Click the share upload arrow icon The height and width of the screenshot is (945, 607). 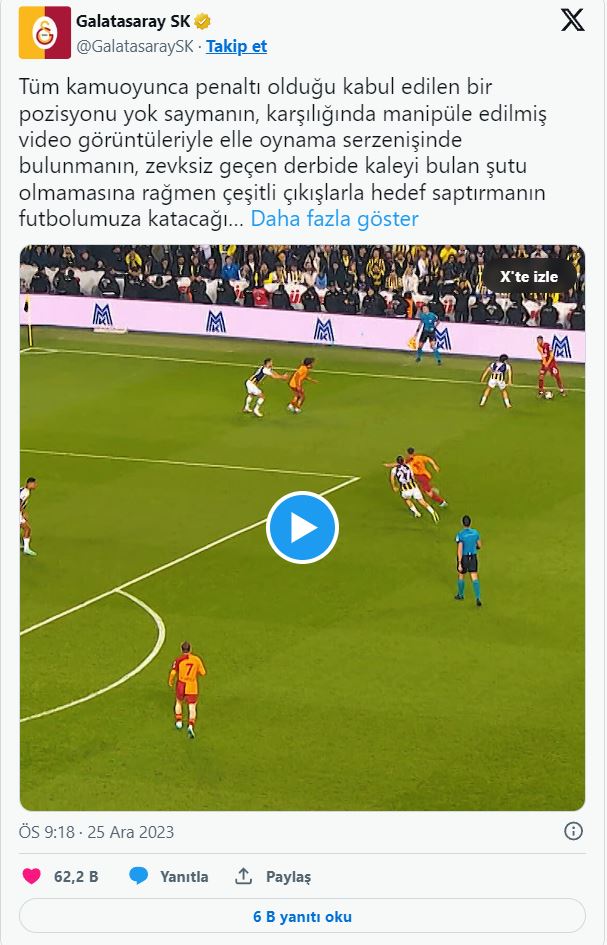pyautogui.click(x=243, y=876)
